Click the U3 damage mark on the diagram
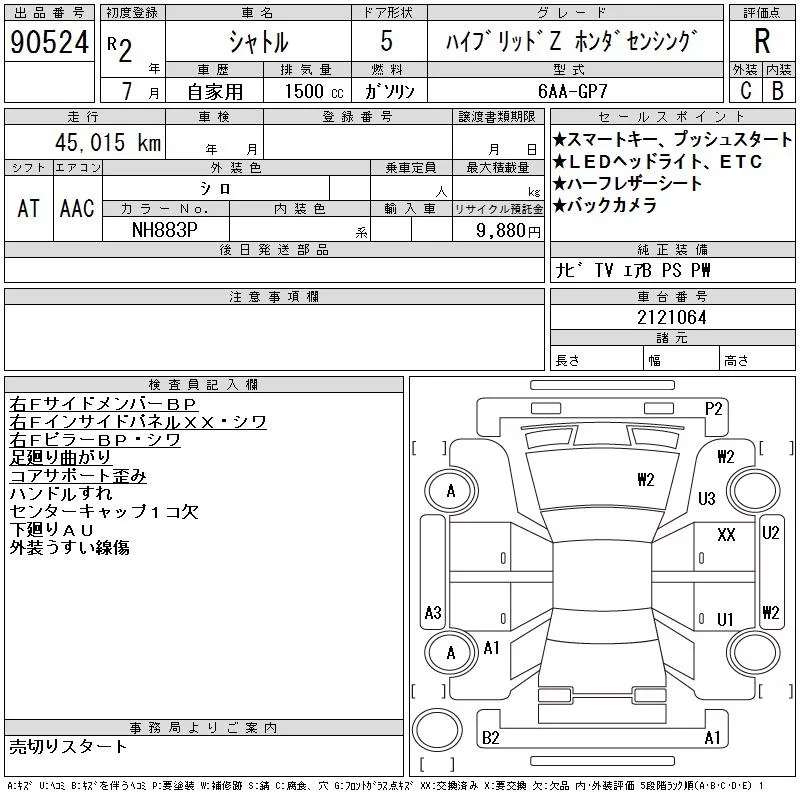 (x=707, y=498)
